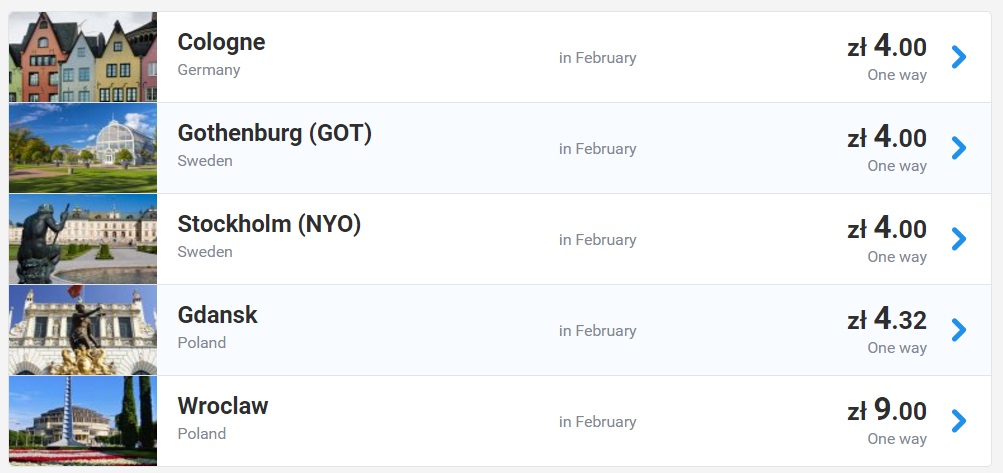
Task: Open the Wroclaw spire thumbnail
Action: [83, 421]
